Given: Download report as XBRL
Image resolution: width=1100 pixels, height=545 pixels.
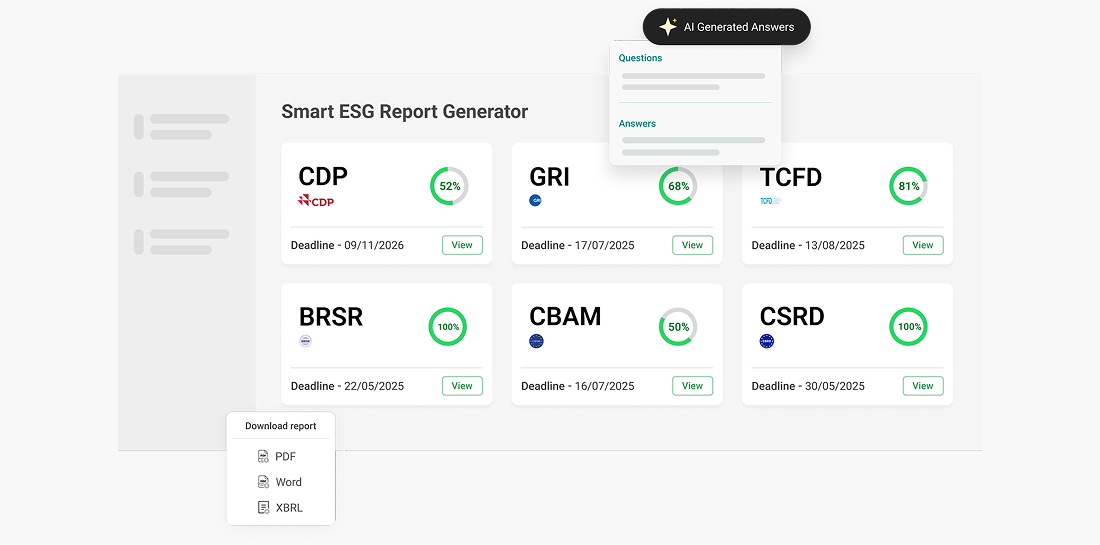Looking at the screenshot, I should click(x=281, y=507).
